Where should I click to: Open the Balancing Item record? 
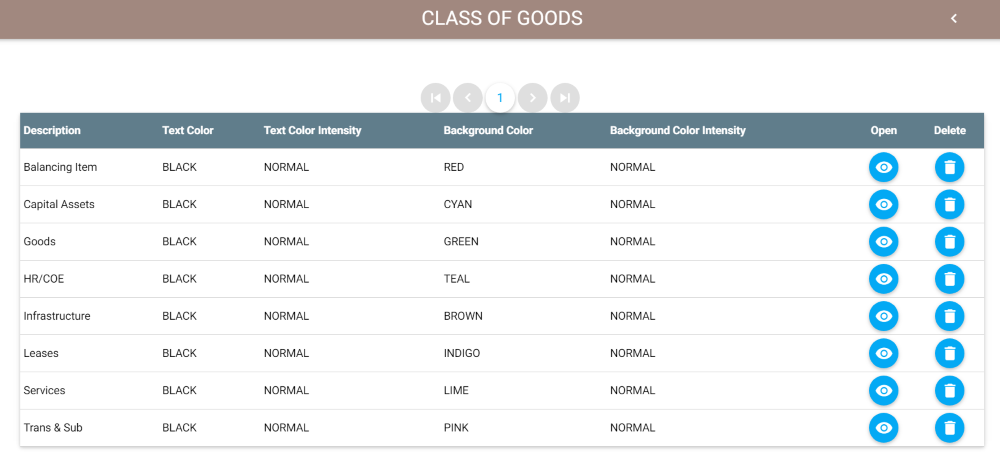pos(883,167)
